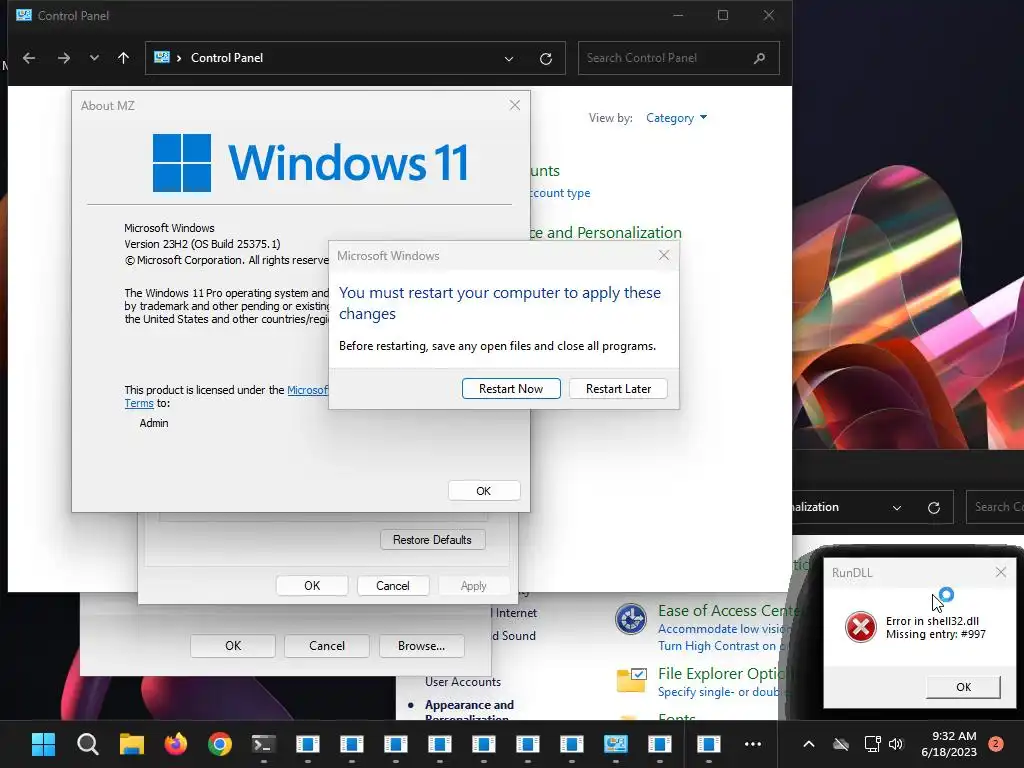Image resolution: width=1024 pixels, height=768 pixels.
Task: Close the Microsoft Windows restart dialog
Action: pos(664,255)
